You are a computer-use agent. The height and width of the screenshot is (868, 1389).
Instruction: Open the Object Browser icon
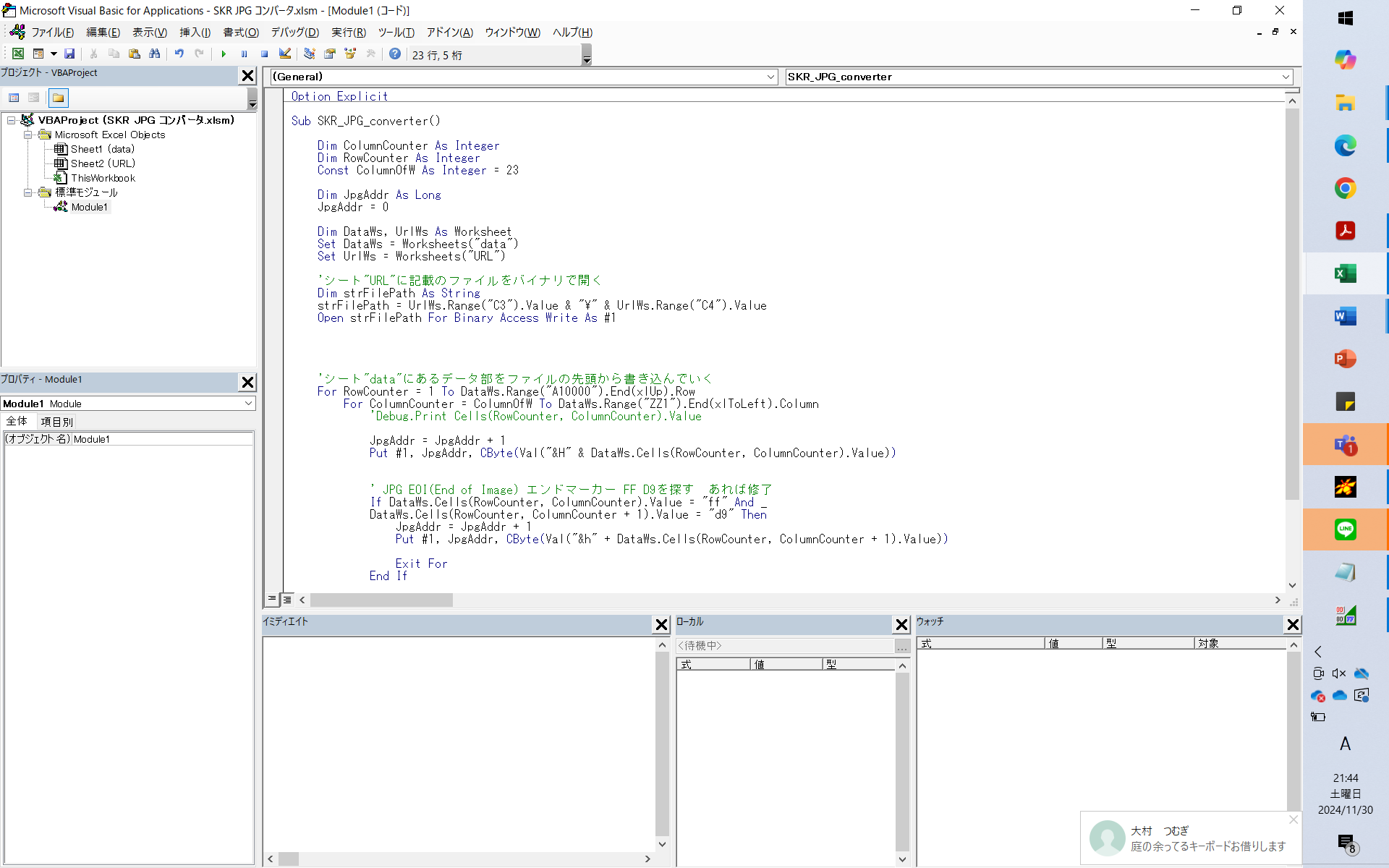pos(350,54)
